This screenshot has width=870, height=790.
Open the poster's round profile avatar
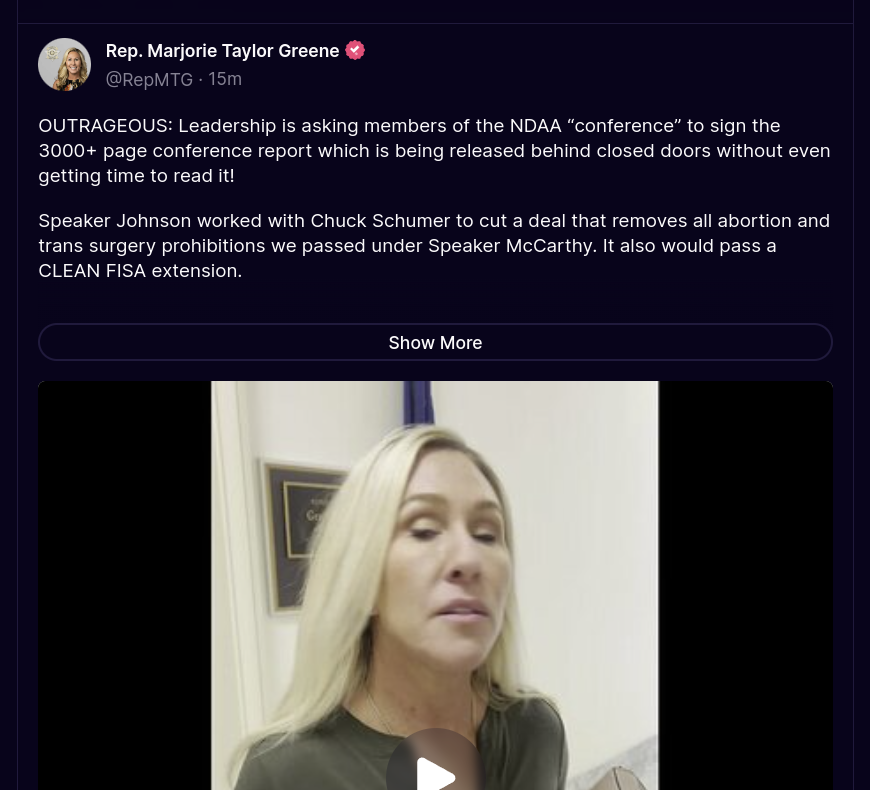click(64, 64)
